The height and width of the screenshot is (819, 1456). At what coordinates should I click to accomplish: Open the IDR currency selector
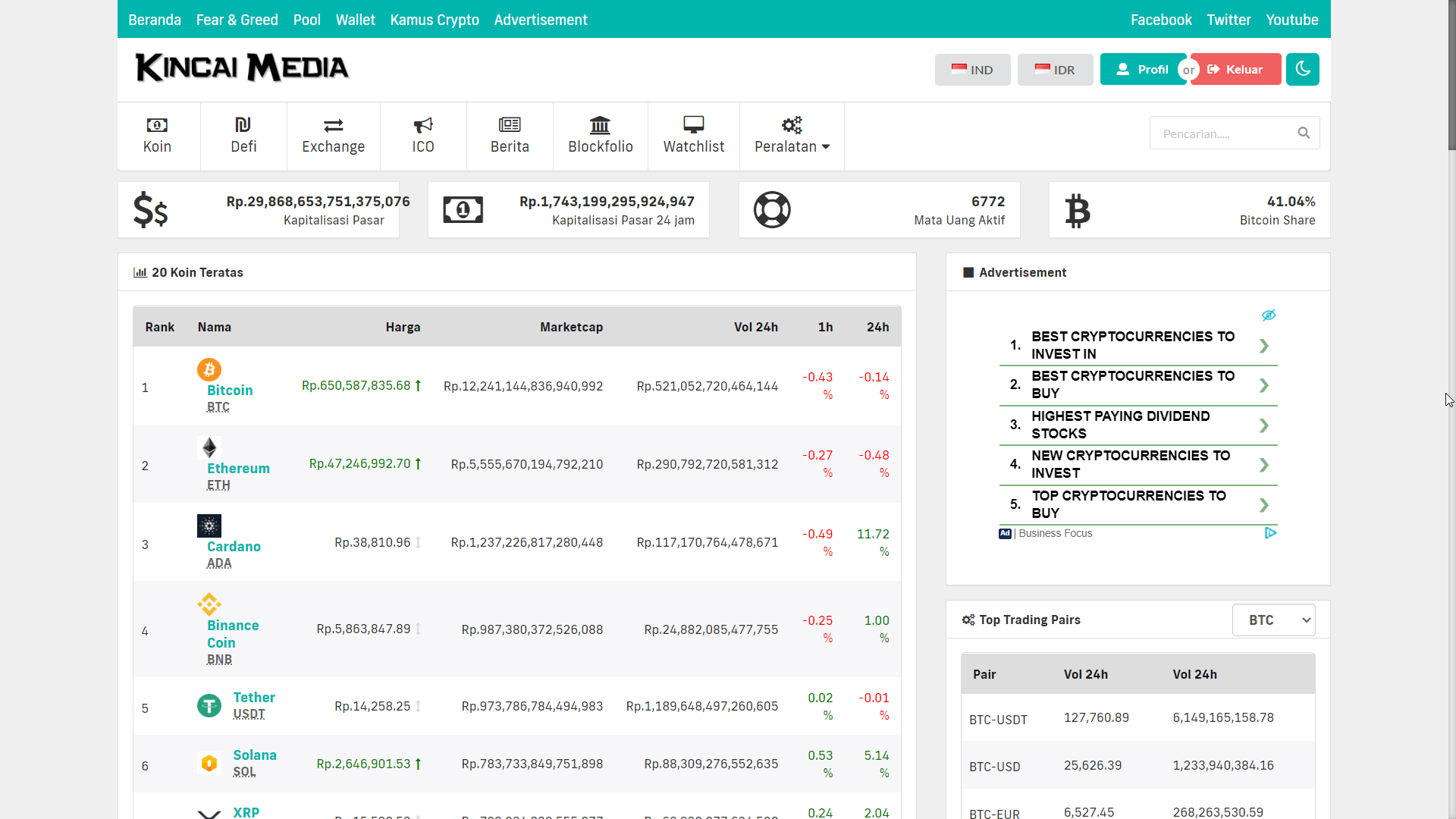pos(1055,70)
